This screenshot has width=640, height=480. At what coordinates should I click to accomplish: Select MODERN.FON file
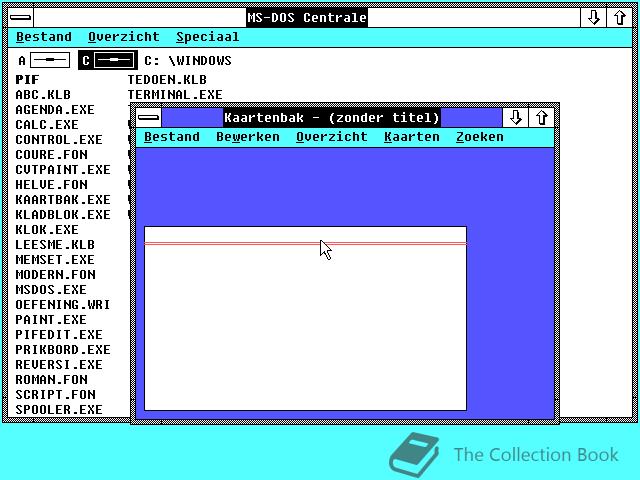(56, 275)
